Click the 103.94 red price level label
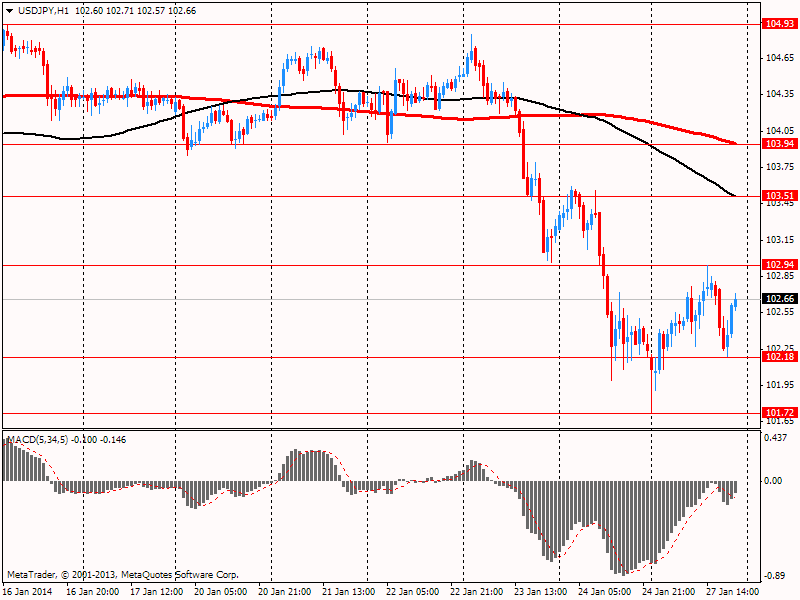 pyautogui.click(x=780, y=144)
